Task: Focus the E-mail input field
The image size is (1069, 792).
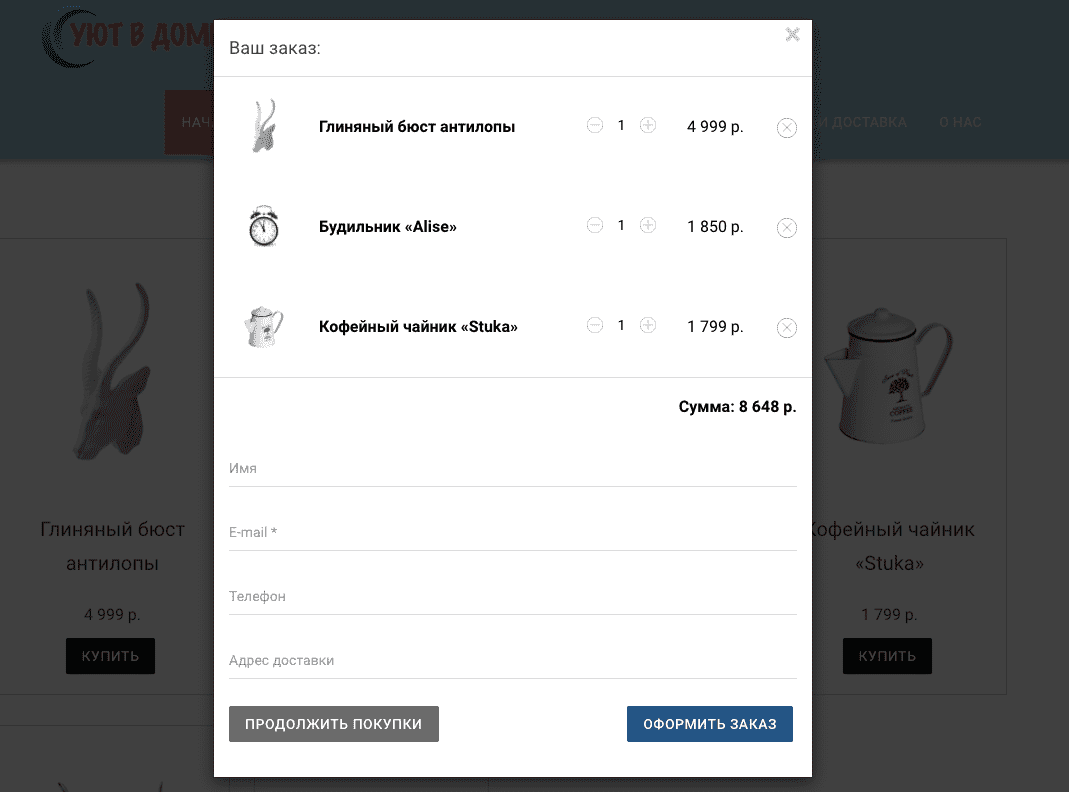Action: [513, 533]
